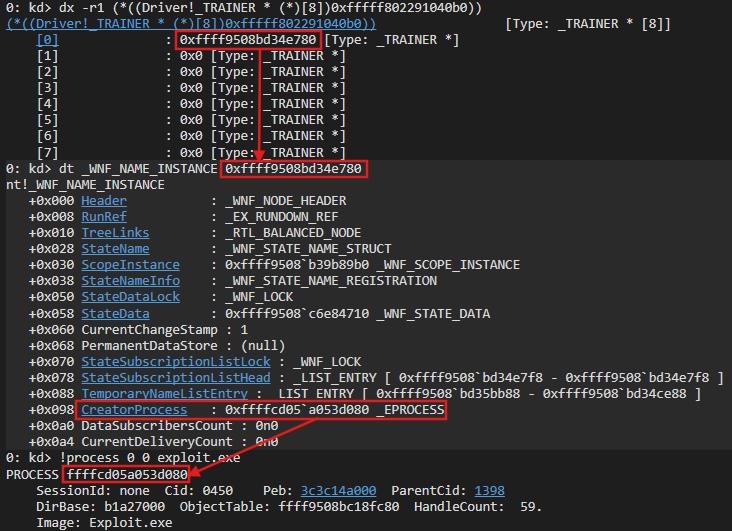Image resolution: width=732 pixels, height=531 pixels.
Task: Open the [0] array element link
Action: click(x=48, y=39)
